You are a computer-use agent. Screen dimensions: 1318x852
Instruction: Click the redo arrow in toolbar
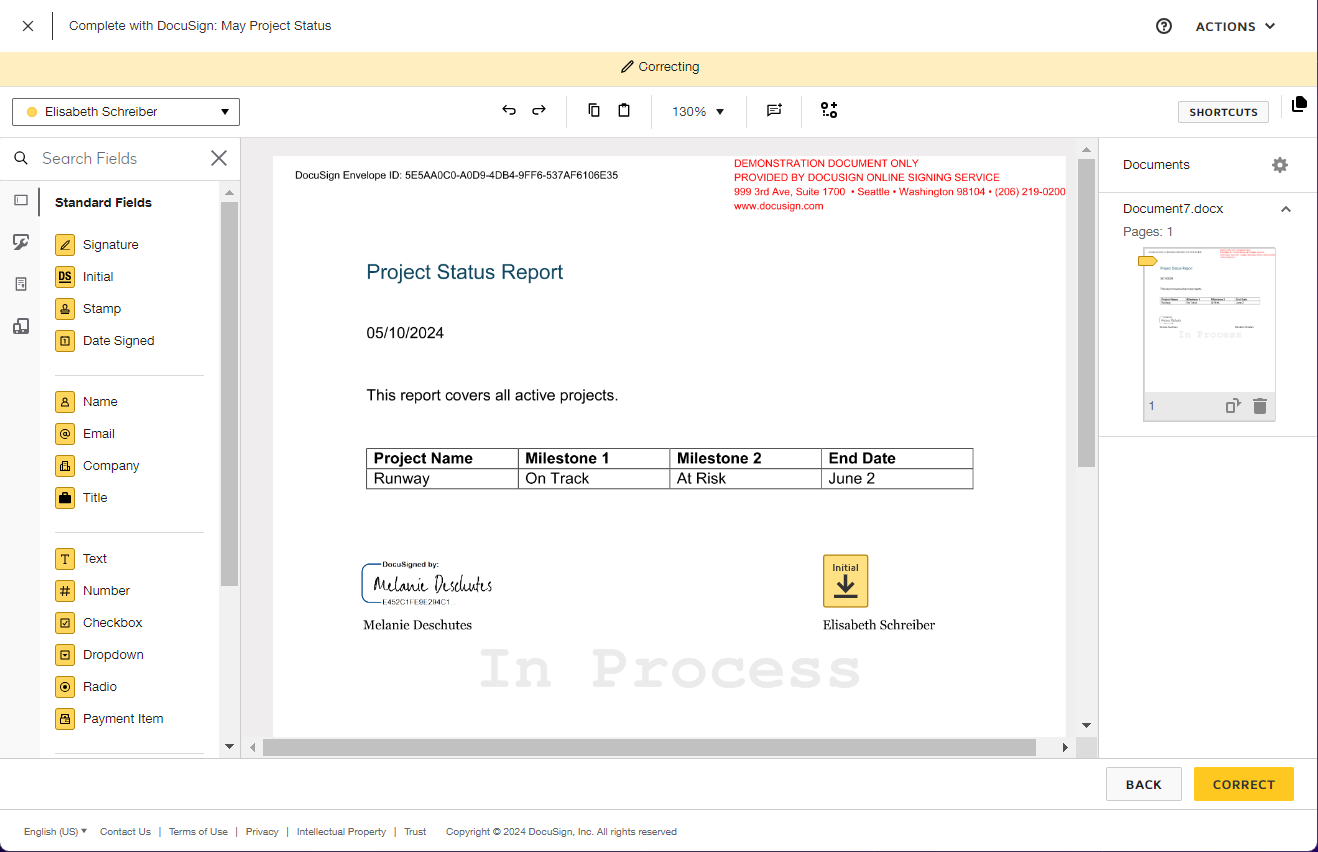pyautogui.click(x=539, y=111)
